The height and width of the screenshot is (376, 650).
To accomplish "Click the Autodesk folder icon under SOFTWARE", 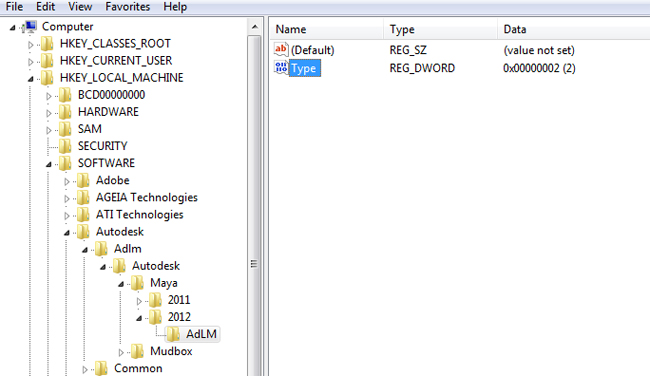I will 83,231.
